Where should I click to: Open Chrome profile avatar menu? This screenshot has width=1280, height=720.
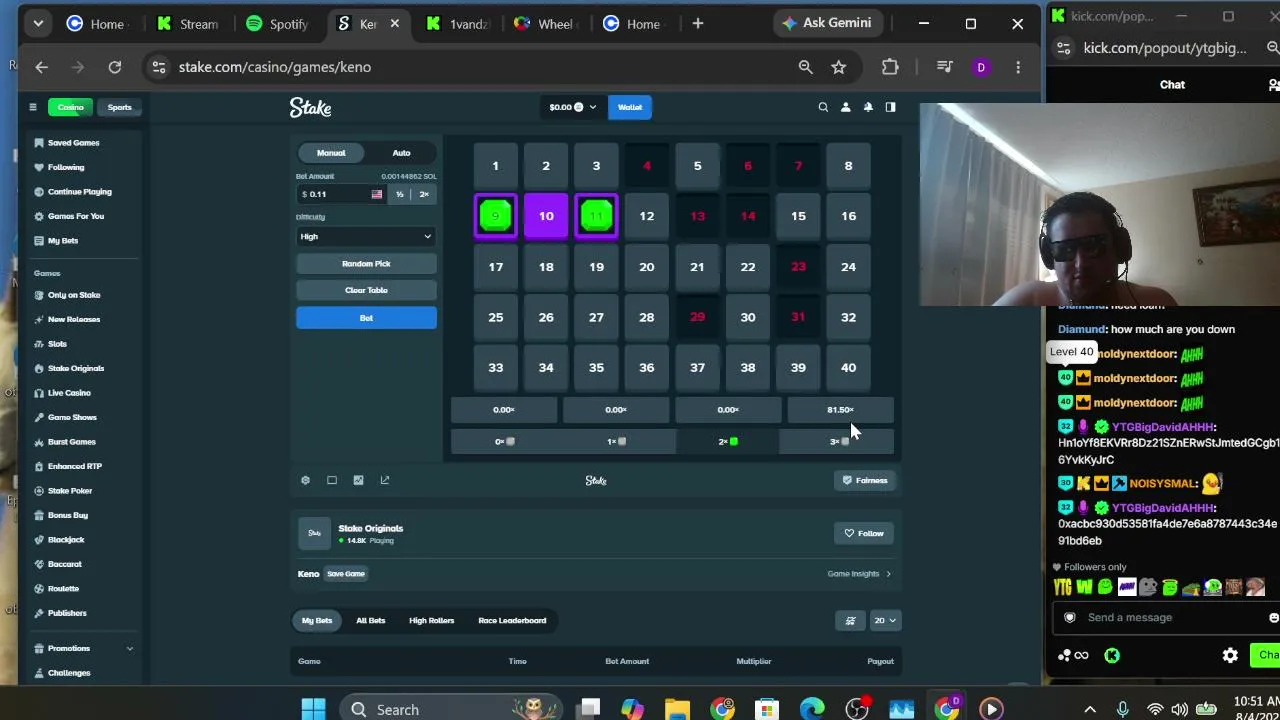pyautogui.click(x=981, y=67)
